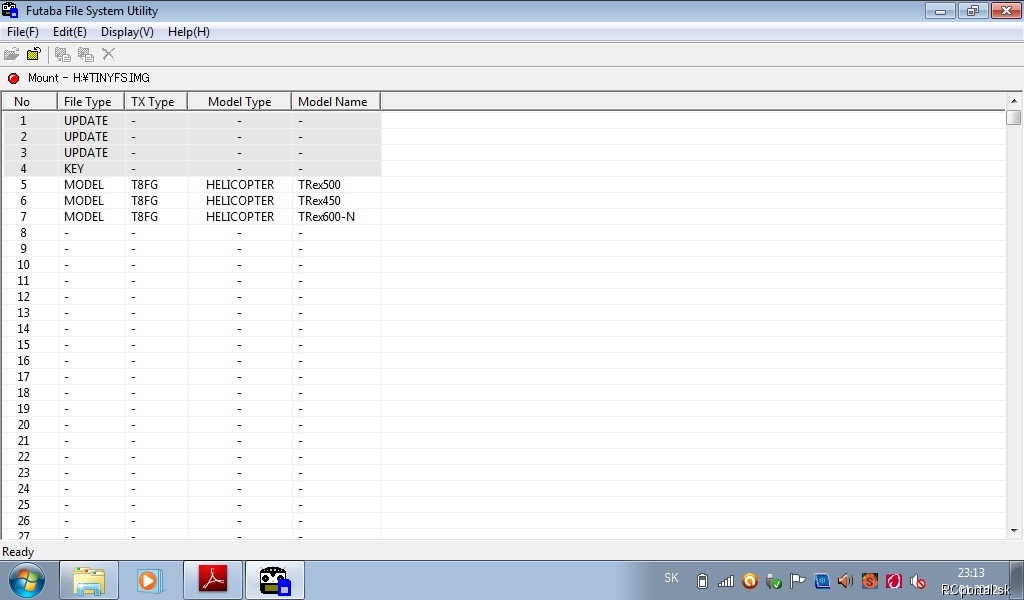This screenshot has width=1024, height=600.
Task: Click the delete X toolbar icon
Action: (x=108, y=54)
